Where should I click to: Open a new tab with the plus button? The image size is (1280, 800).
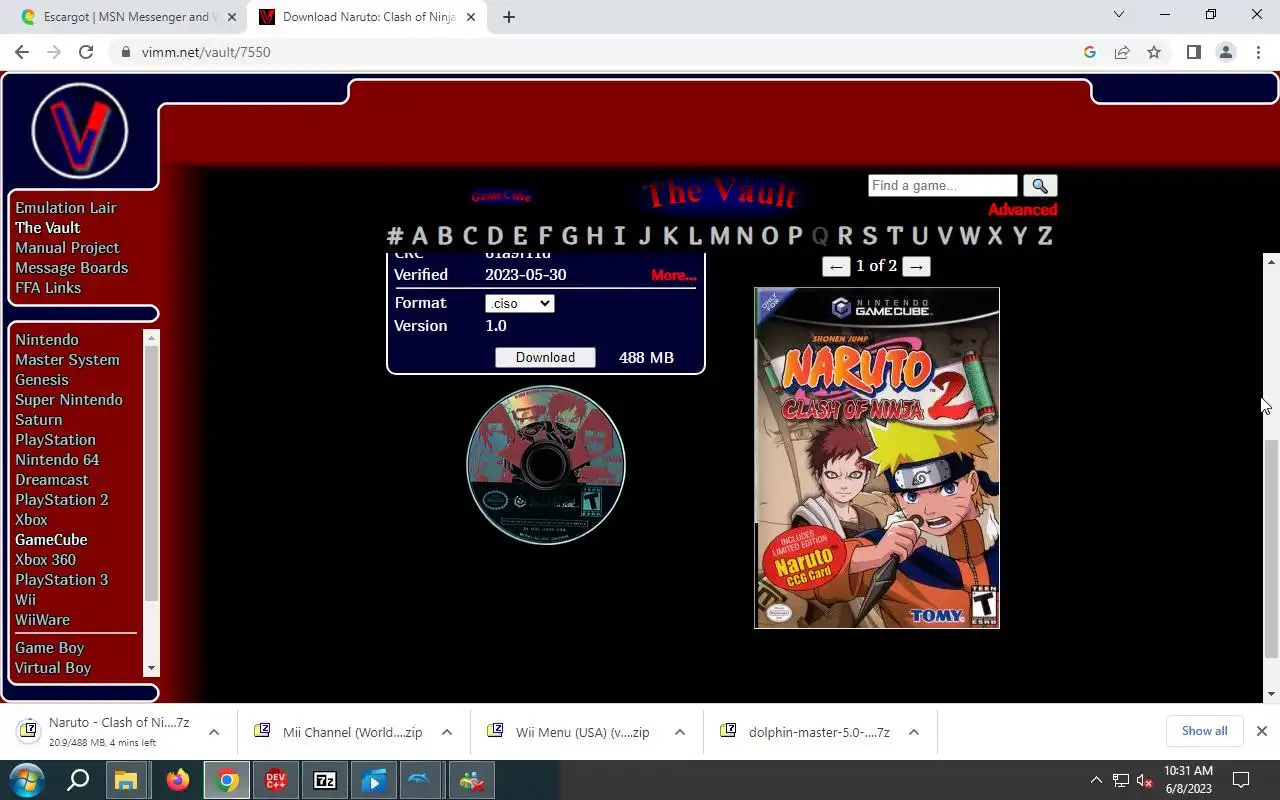coord(509,17)
